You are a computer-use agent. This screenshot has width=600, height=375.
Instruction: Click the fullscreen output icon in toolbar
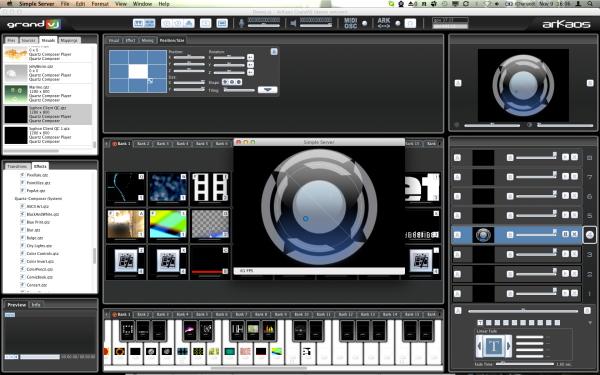(x=222, y=23)
